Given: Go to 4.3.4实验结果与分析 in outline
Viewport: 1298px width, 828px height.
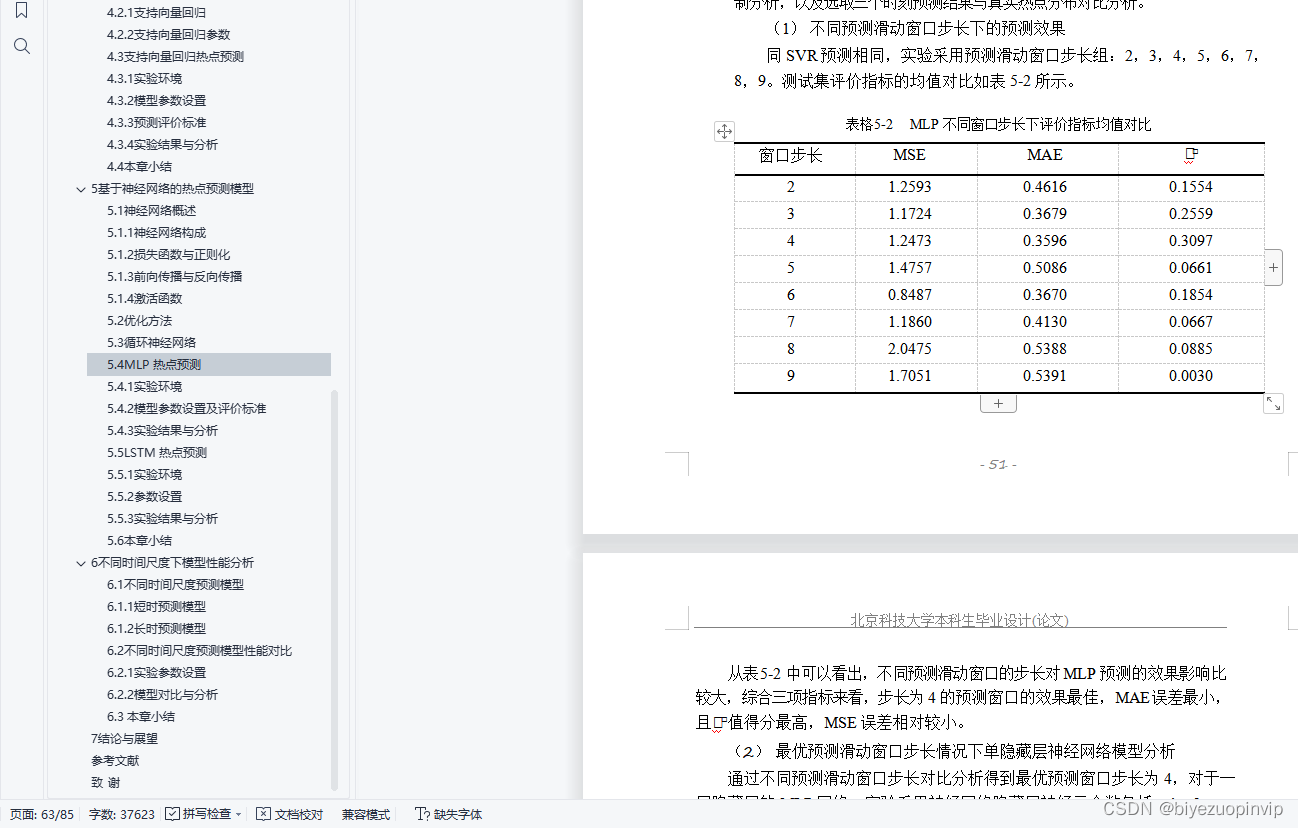Looking at the screenshot, I should [x=162, y=144].
